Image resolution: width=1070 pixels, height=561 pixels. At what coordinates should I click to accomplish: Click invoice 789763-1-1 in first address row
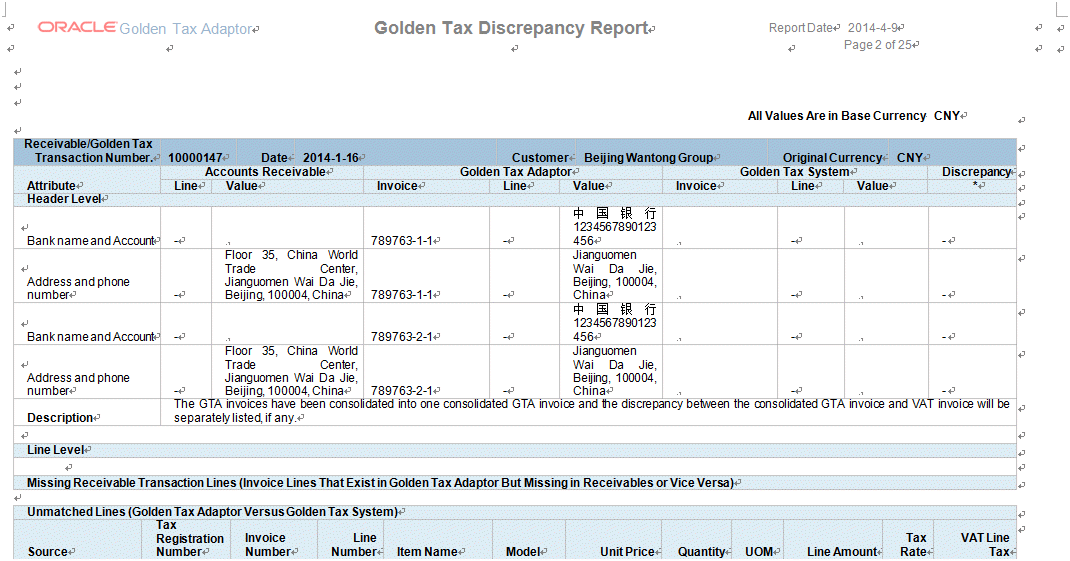click(402, 295)
